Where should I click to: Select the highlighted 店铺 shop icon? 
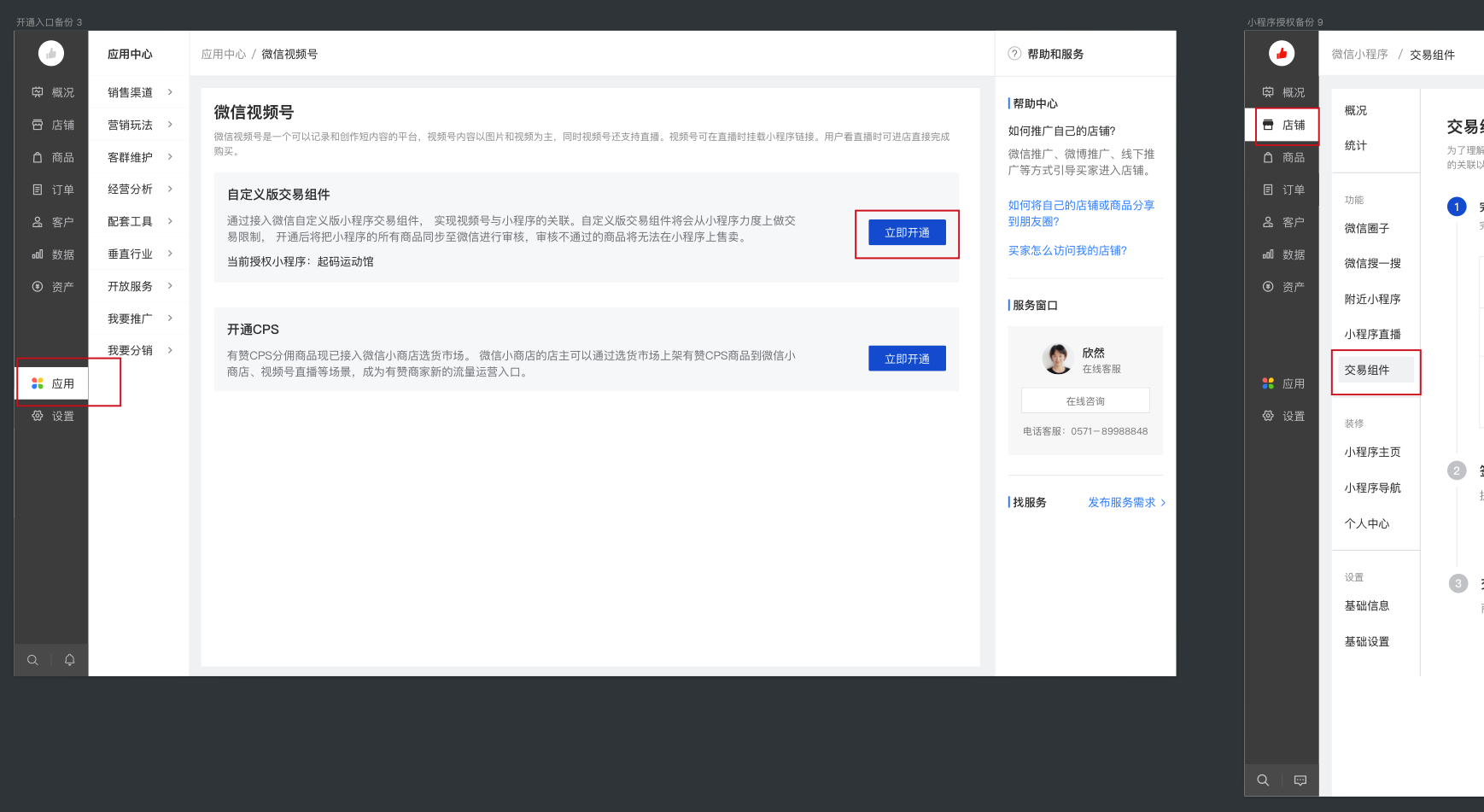click(x=1268, y=125)
